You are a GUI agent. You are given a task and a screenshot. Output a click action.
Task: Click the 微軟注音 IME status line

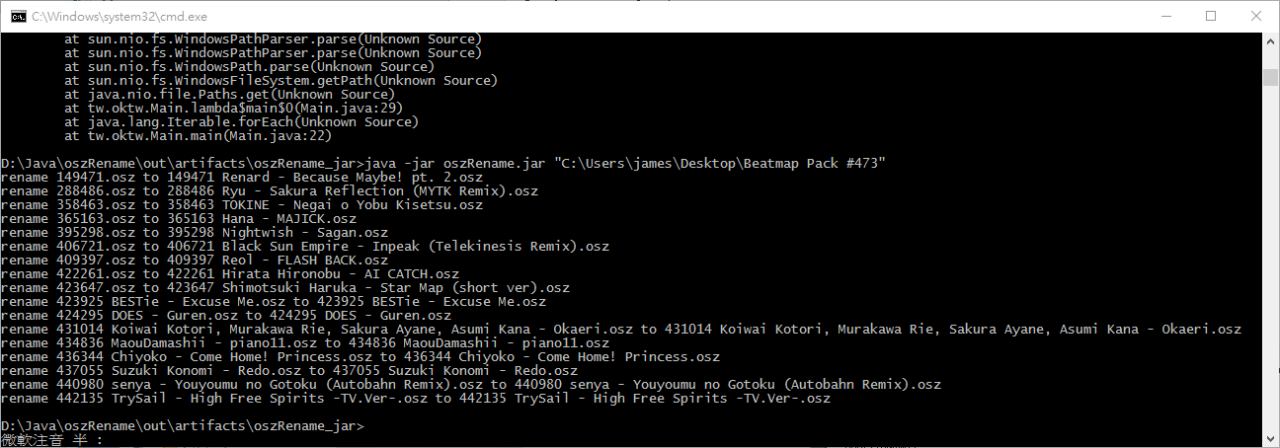pos(52,440)
